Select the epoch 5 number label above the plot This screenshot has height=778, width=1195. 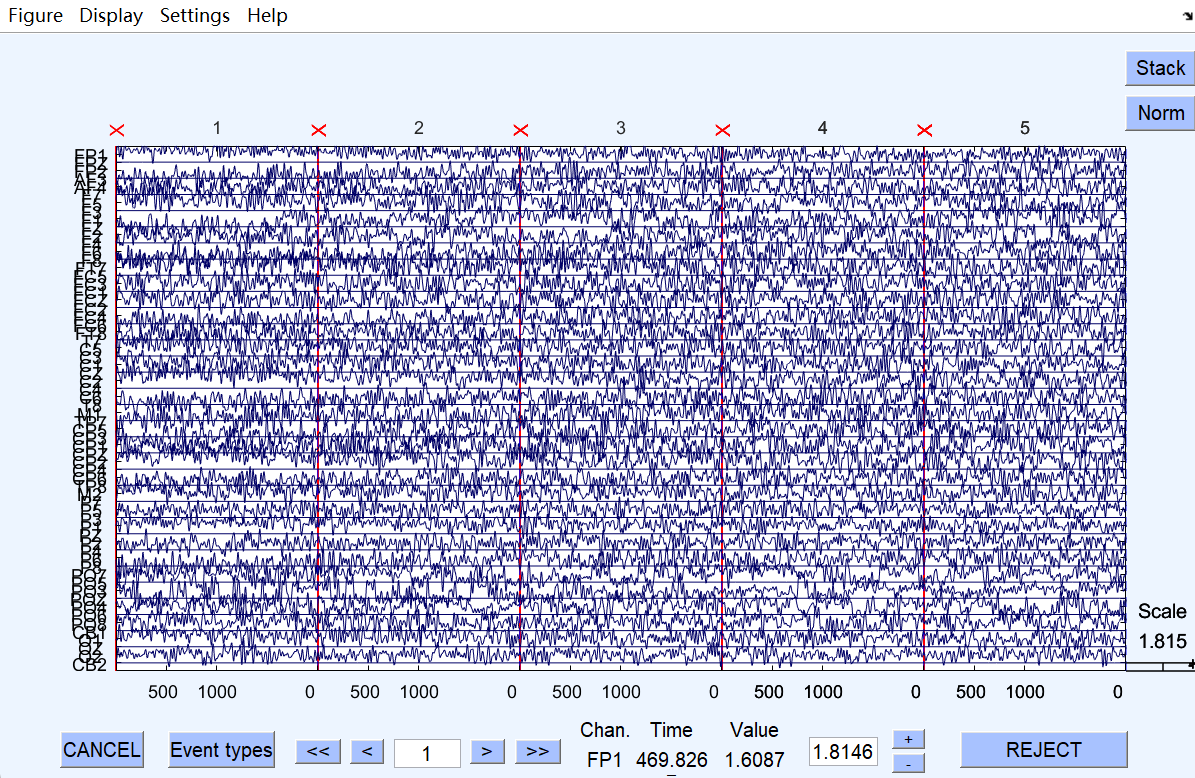(x=1024, y=128)
